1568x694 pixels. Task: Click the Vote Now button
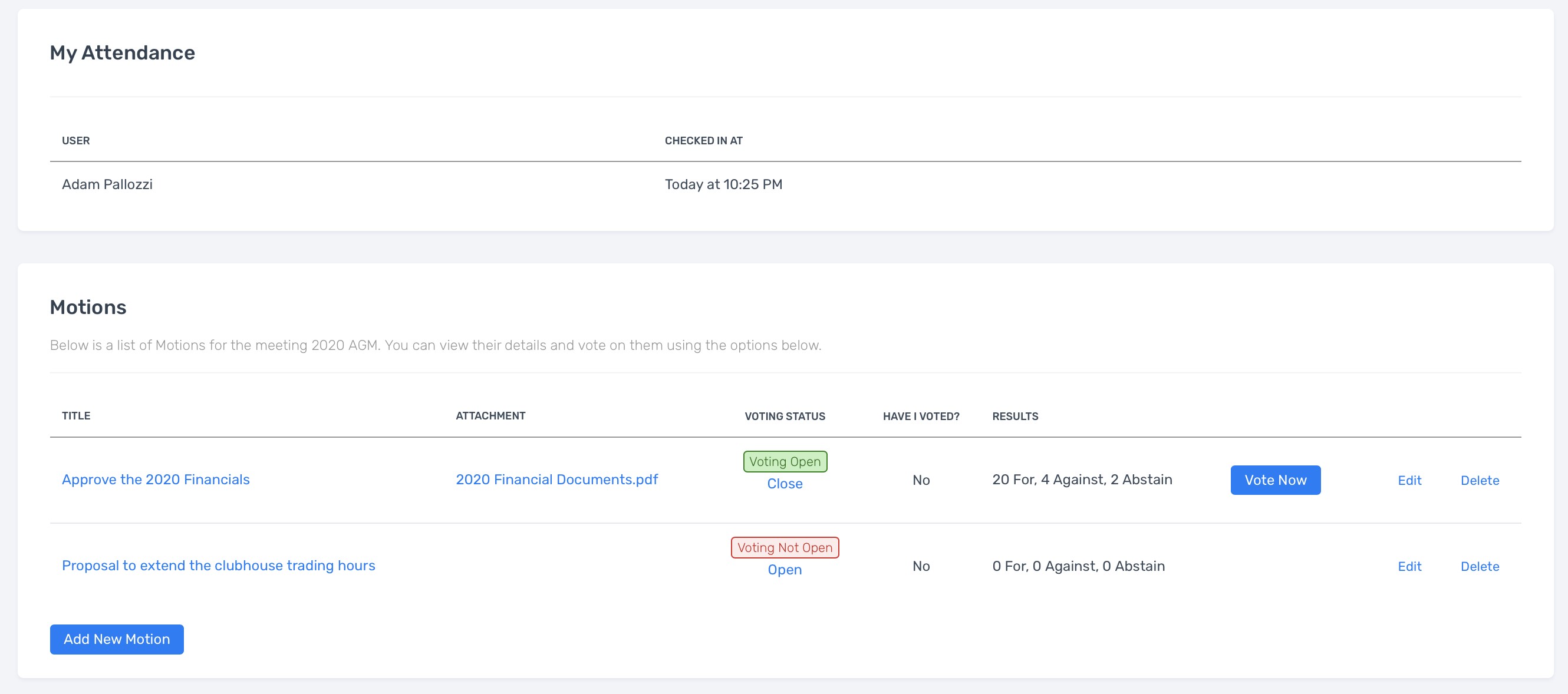pyautogui.click(x=1274, y=480)
